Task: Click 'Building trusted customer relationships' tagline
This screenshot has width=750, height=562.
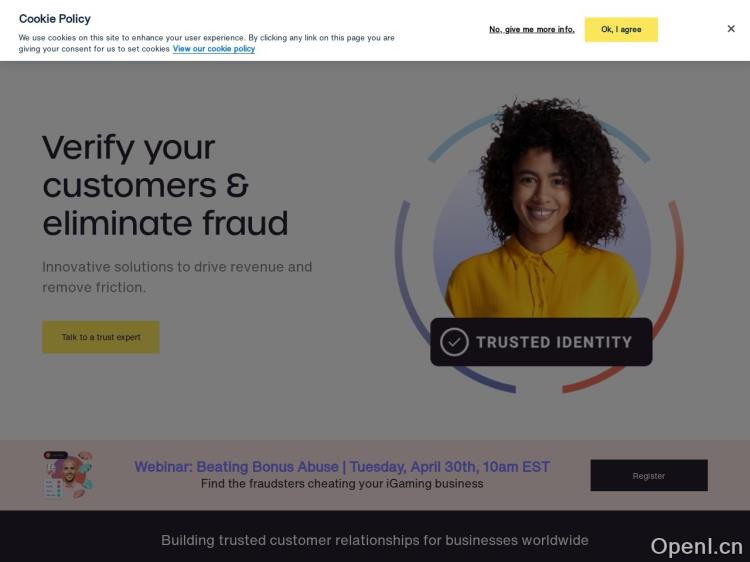Action: [375, 540]
